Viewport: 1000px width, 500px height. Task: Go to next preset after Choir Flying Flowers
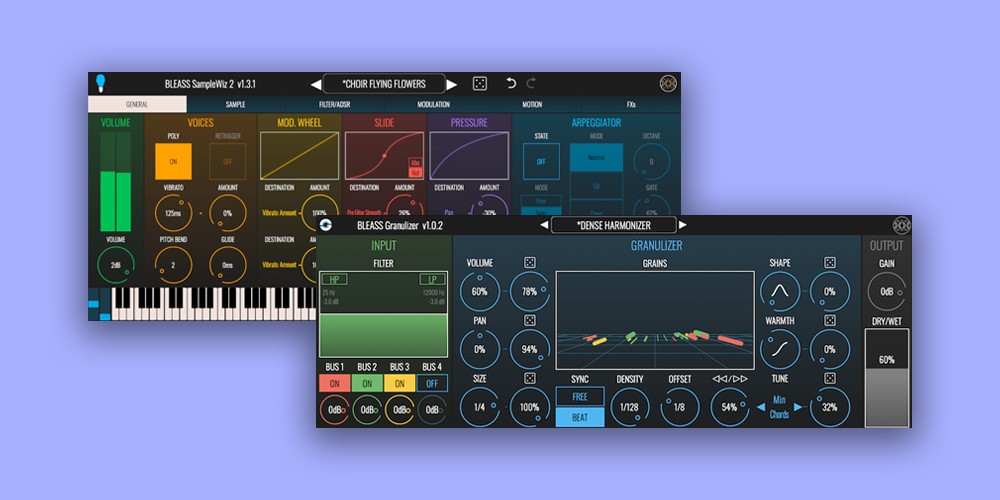point(452,85)
